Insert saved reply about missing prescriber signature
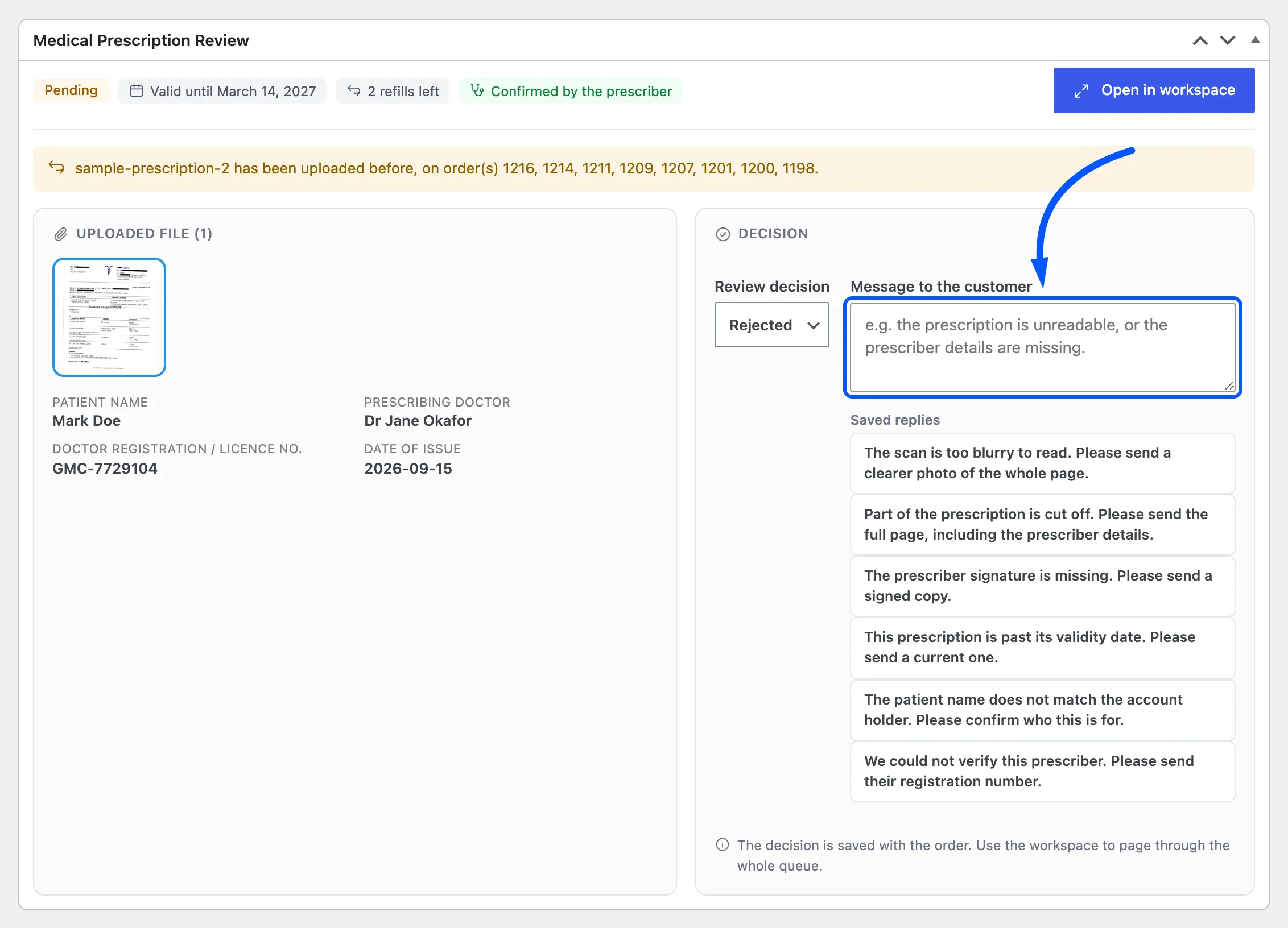The image size is (1288, 928). (x=1042, y=586)
